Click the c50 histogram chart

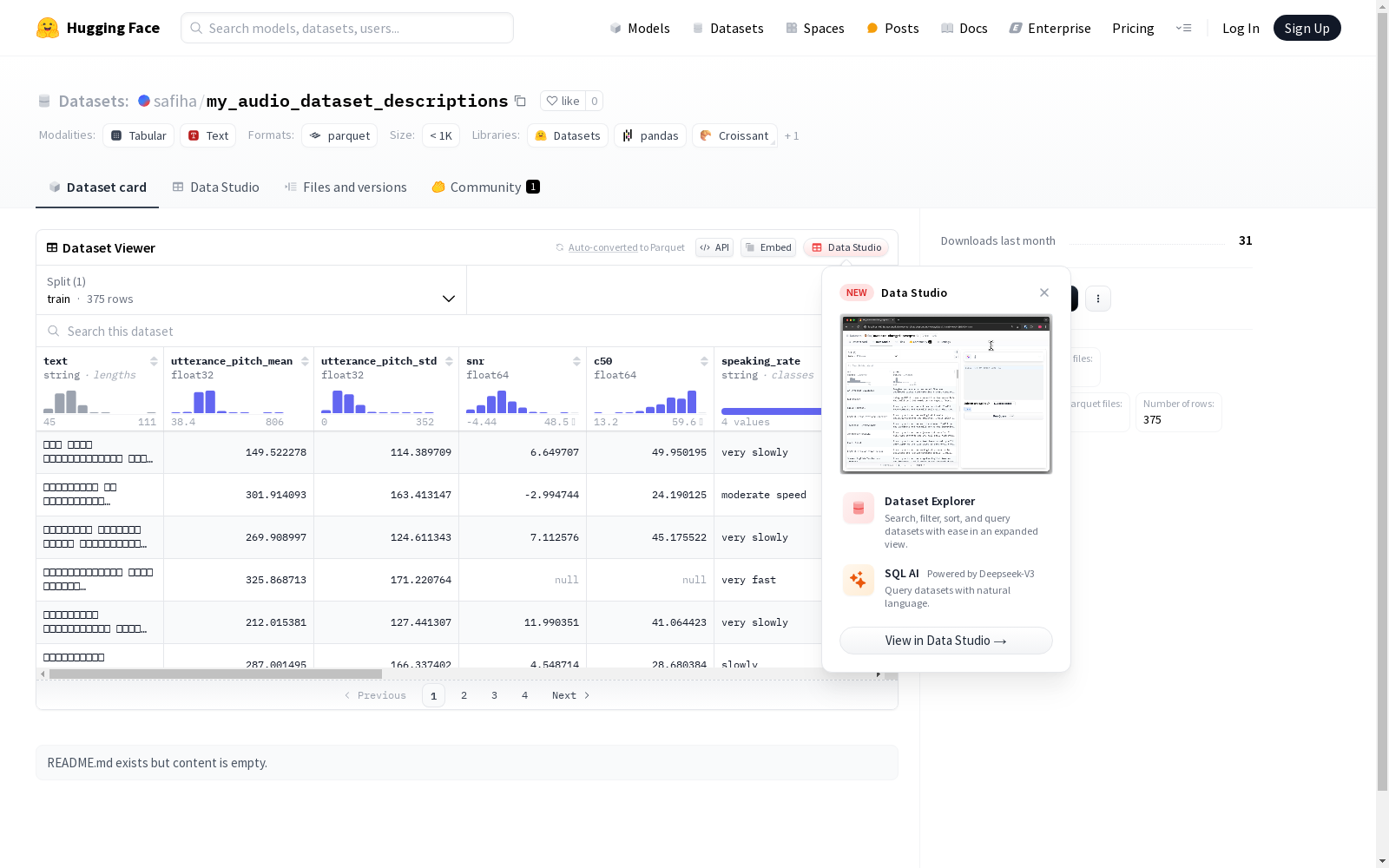[650, 401]
